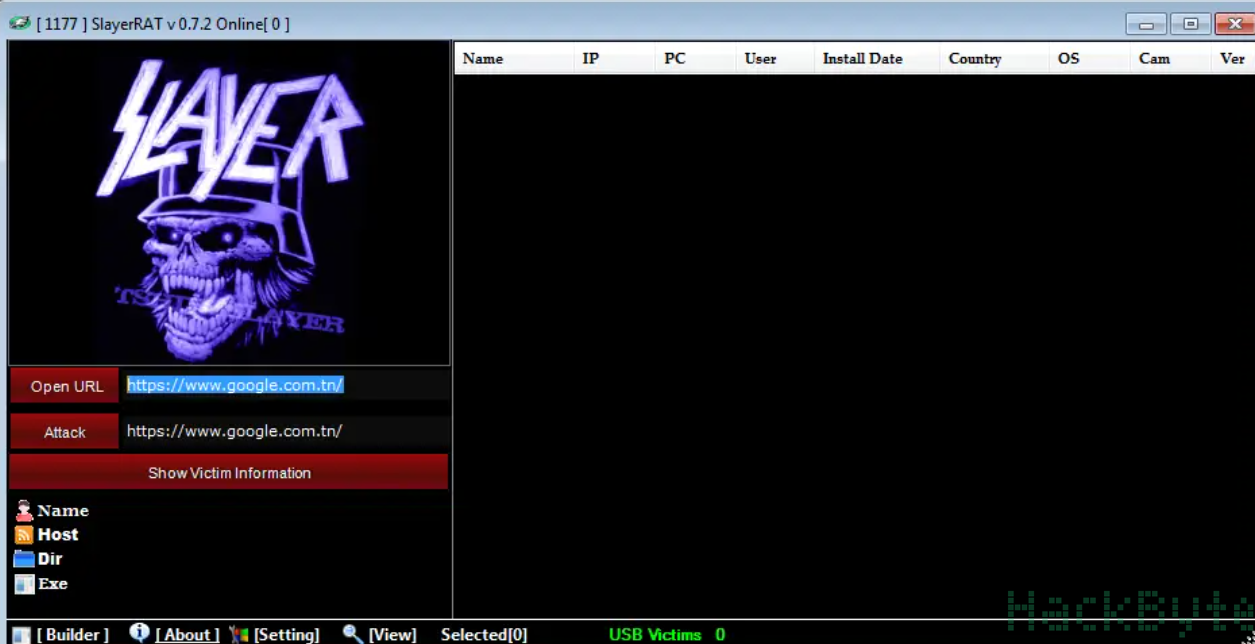The height and width of the screenshot is (644, 1255).
Task: Click the Open URL button
Action: 66,386
